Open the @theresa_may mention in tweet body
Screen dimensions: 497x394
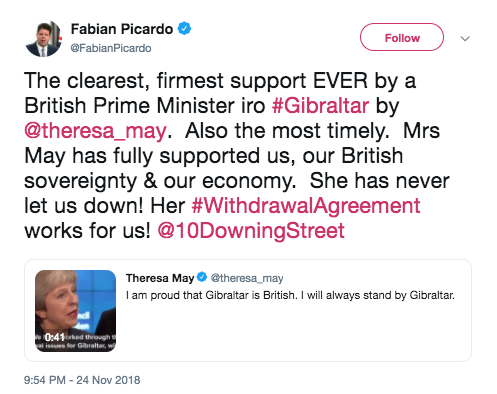95,131
